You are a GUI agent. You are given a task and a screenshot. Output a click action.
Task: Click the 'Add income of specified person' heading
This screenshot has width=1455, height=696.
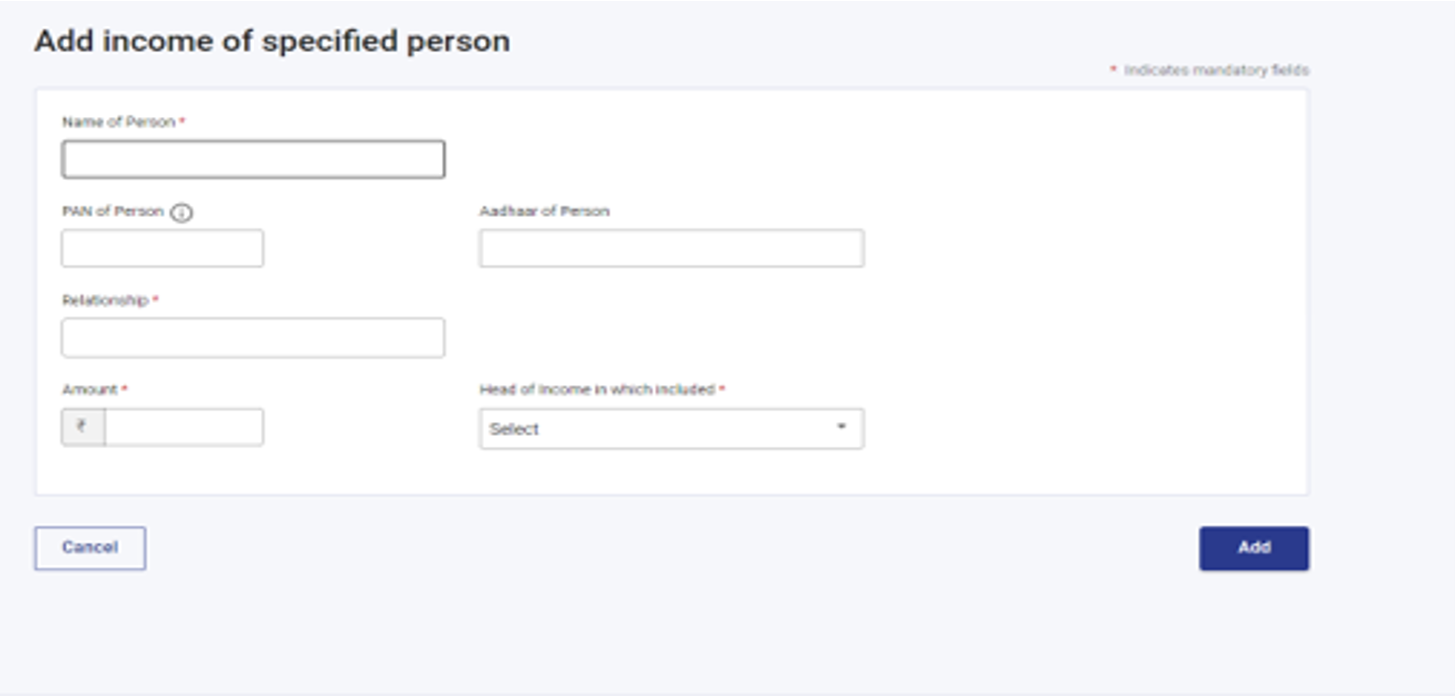[x=272, y=41]
